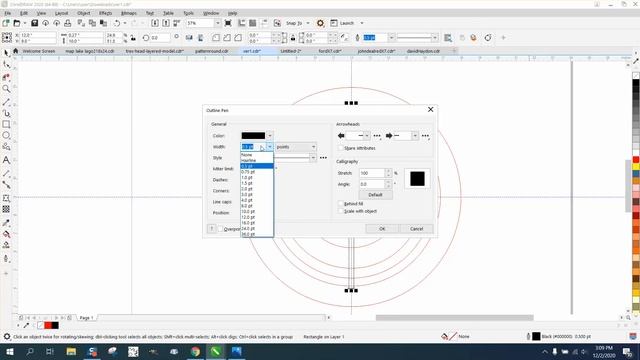640x360 pixels.
Task: Expand the Snap To dropdown
Action: coord(308,23)
